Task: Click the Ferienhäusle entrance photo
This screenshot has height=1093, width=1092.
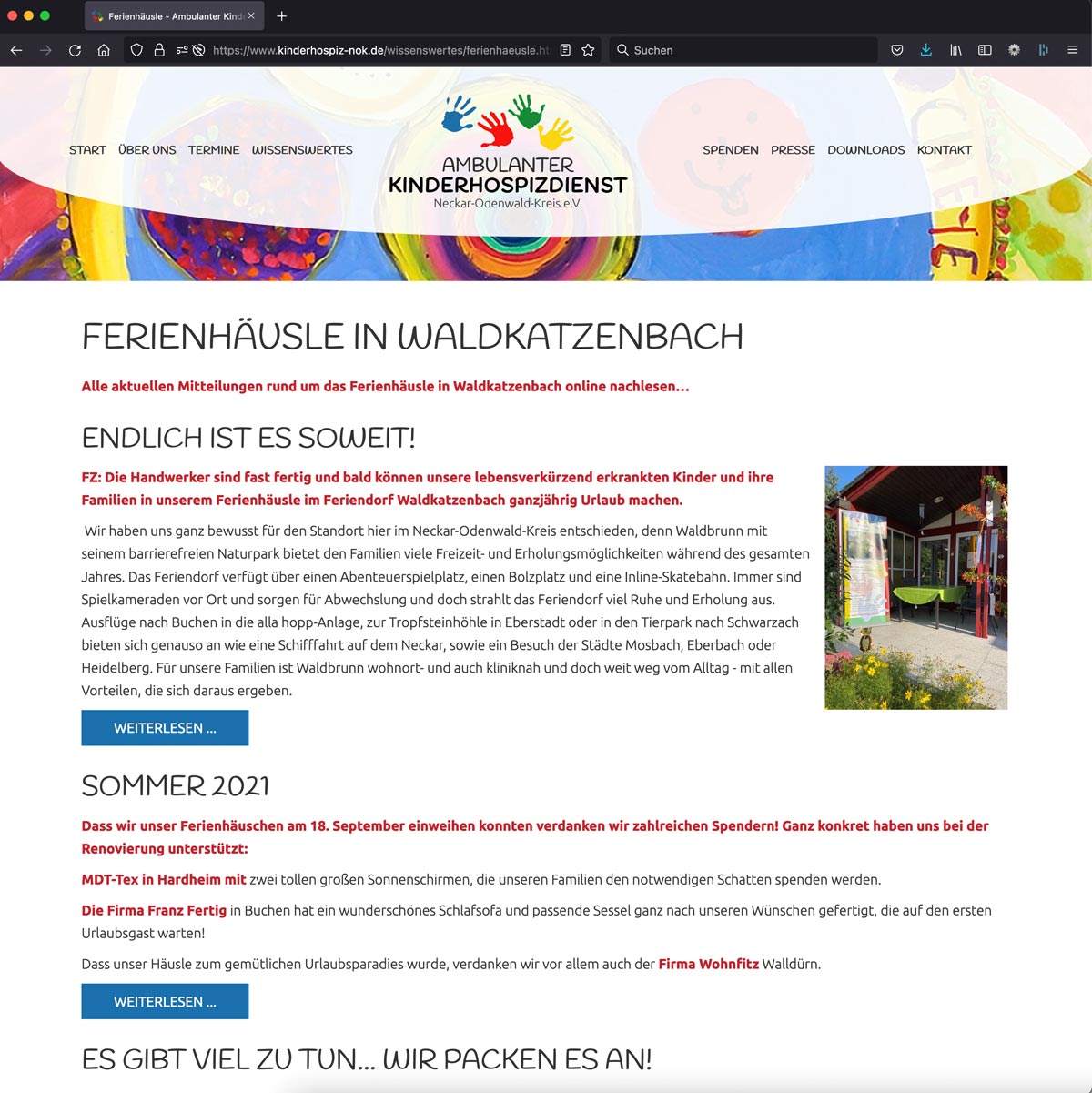Action: [915, 588]
